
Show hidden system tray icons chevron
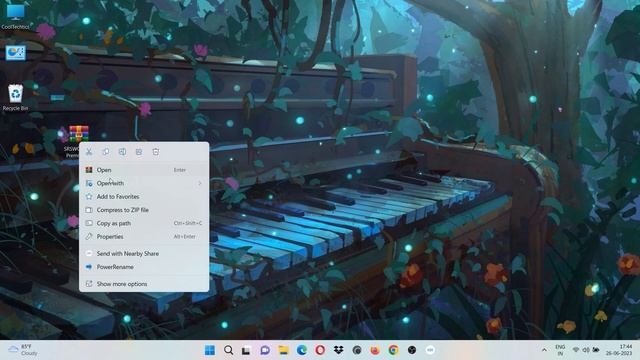[544, 350]
